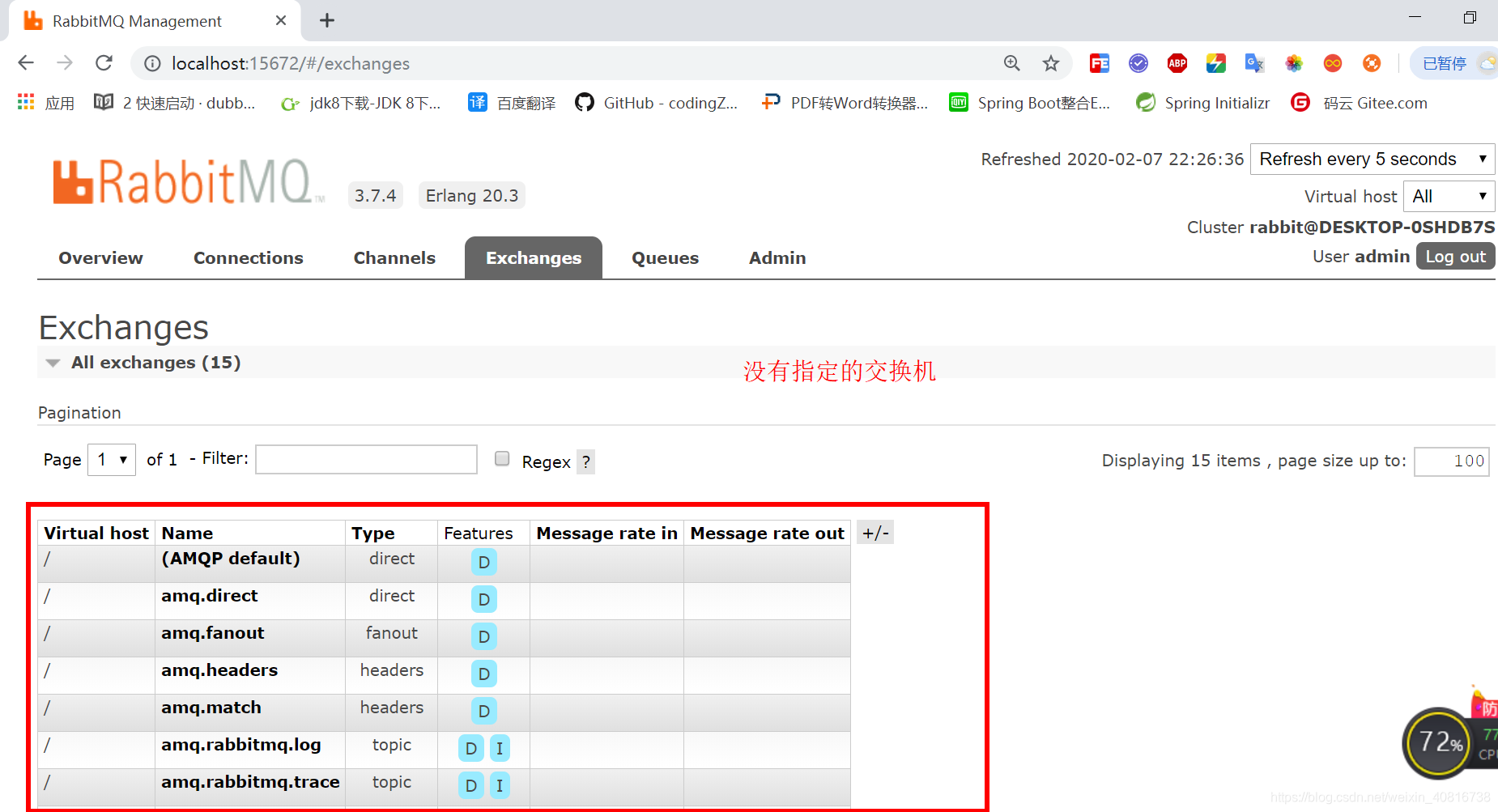This screenshot has width=1498, height=812.
Task: Enable the Regex filter checkbox
Action: click(502, 458)
